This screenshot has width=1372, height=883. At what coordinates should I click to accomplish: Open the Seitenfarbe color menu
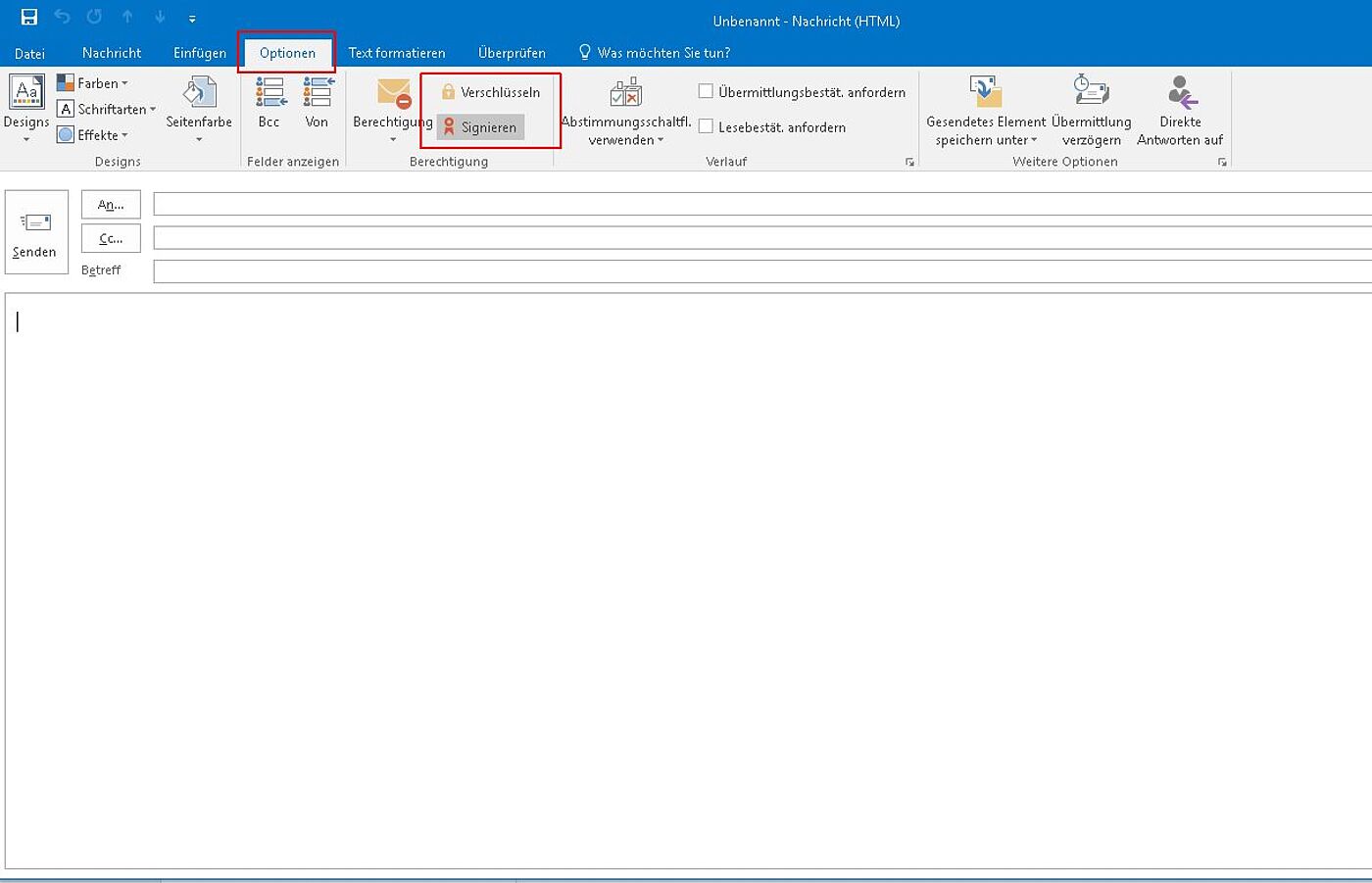(x=199, y=108)
